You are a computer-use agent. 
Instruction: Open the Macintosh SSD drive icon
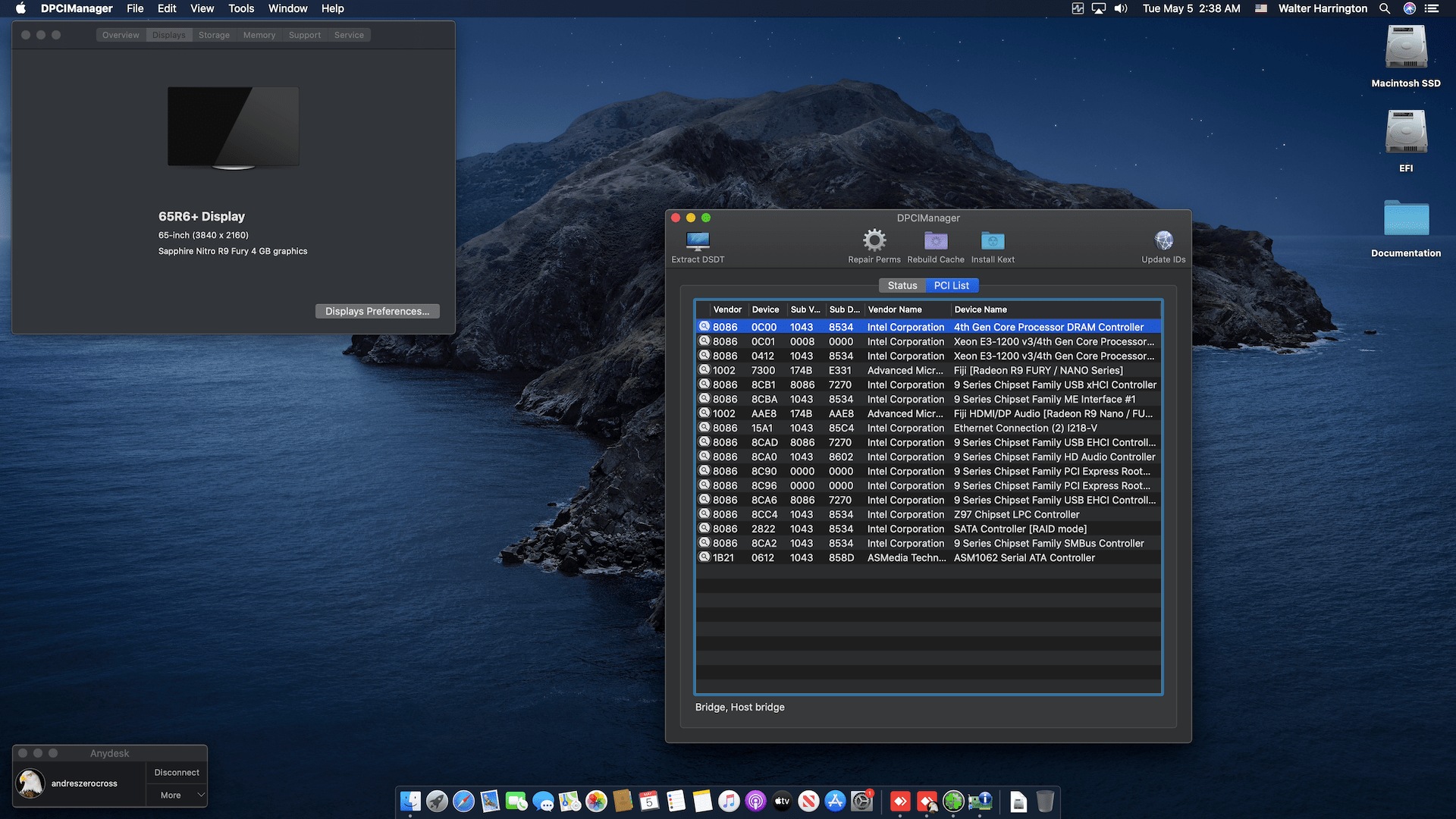tap(1406, 49)
